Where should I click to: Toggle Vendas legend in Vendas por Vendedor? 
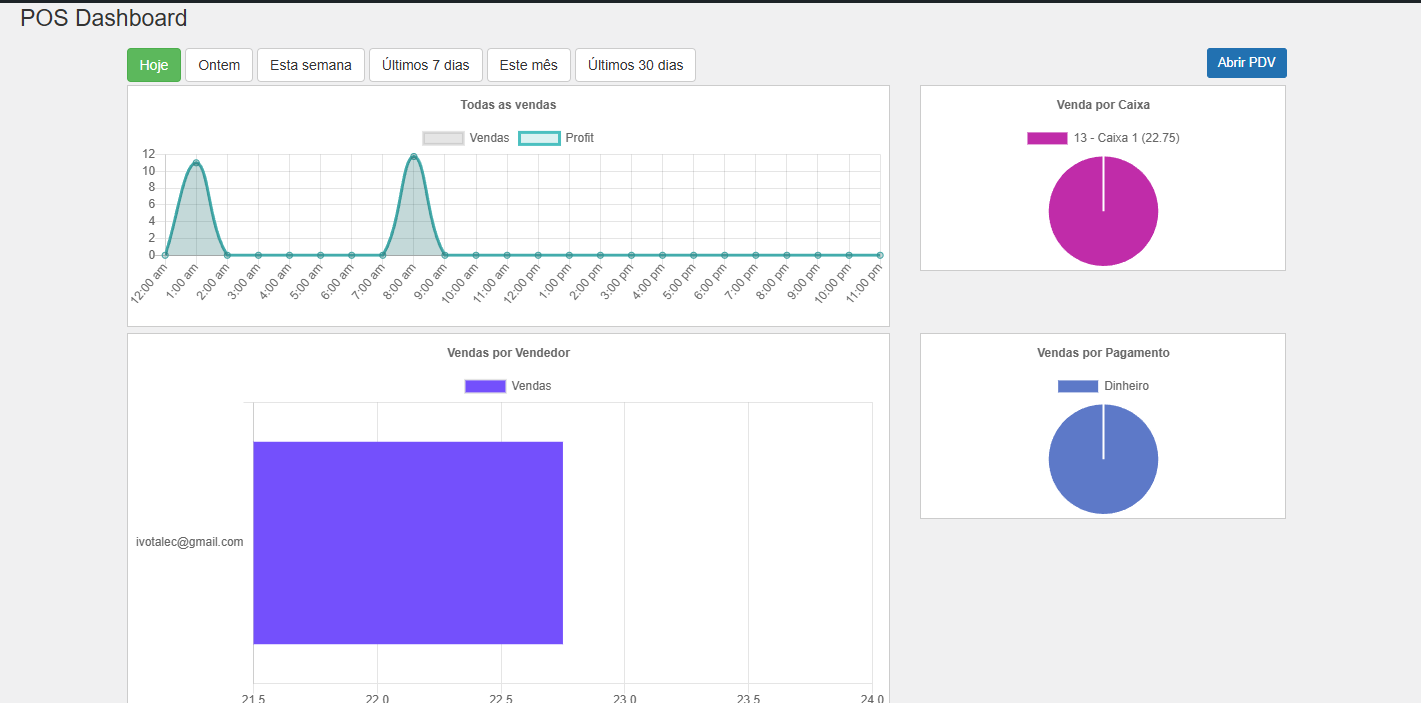[508, 386]
